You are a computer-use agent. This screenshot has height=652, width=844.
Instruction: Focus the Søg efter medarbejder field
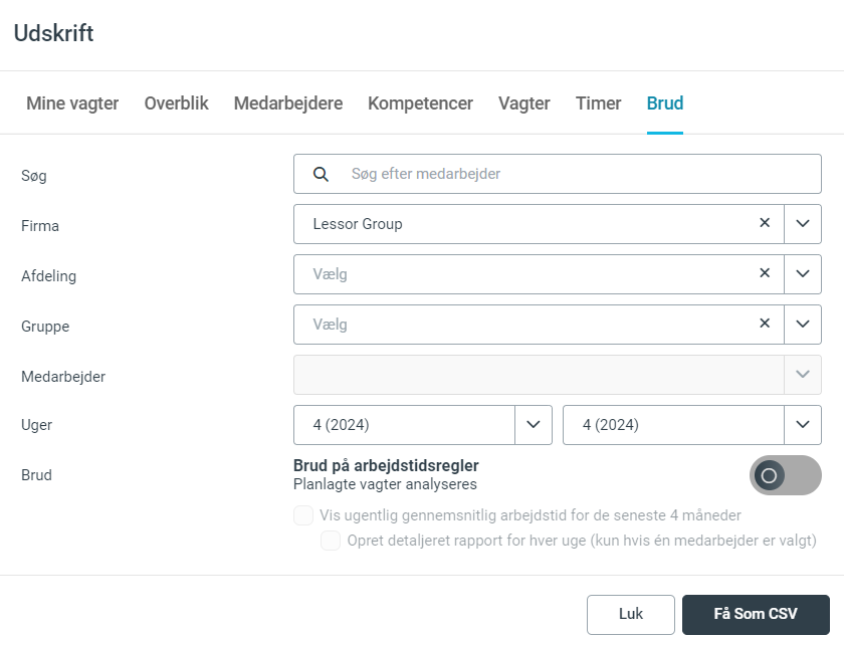[580, 174]
